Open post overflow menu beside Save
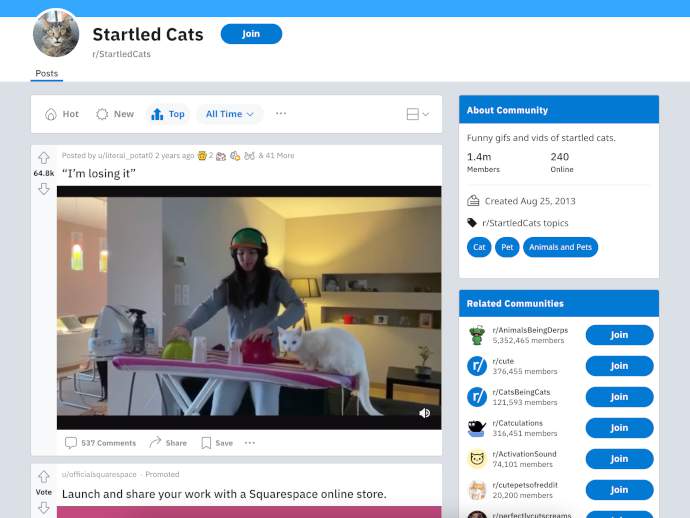The width and height of the screenshot is (690, 518). point(250,443)
